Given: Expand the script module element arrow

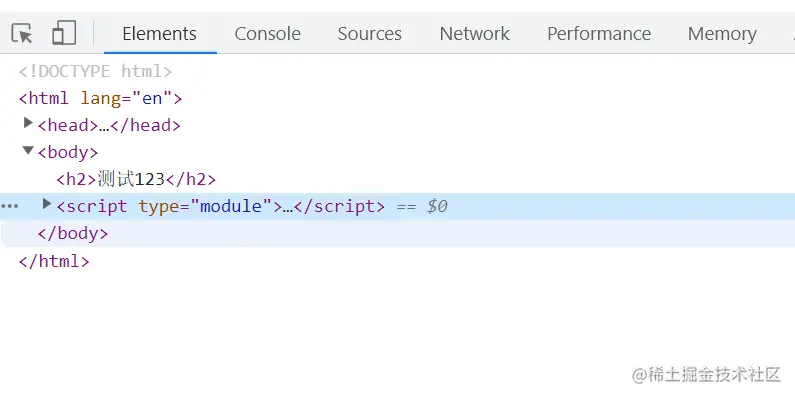Looking at the screenshot, I should [47, 204].
